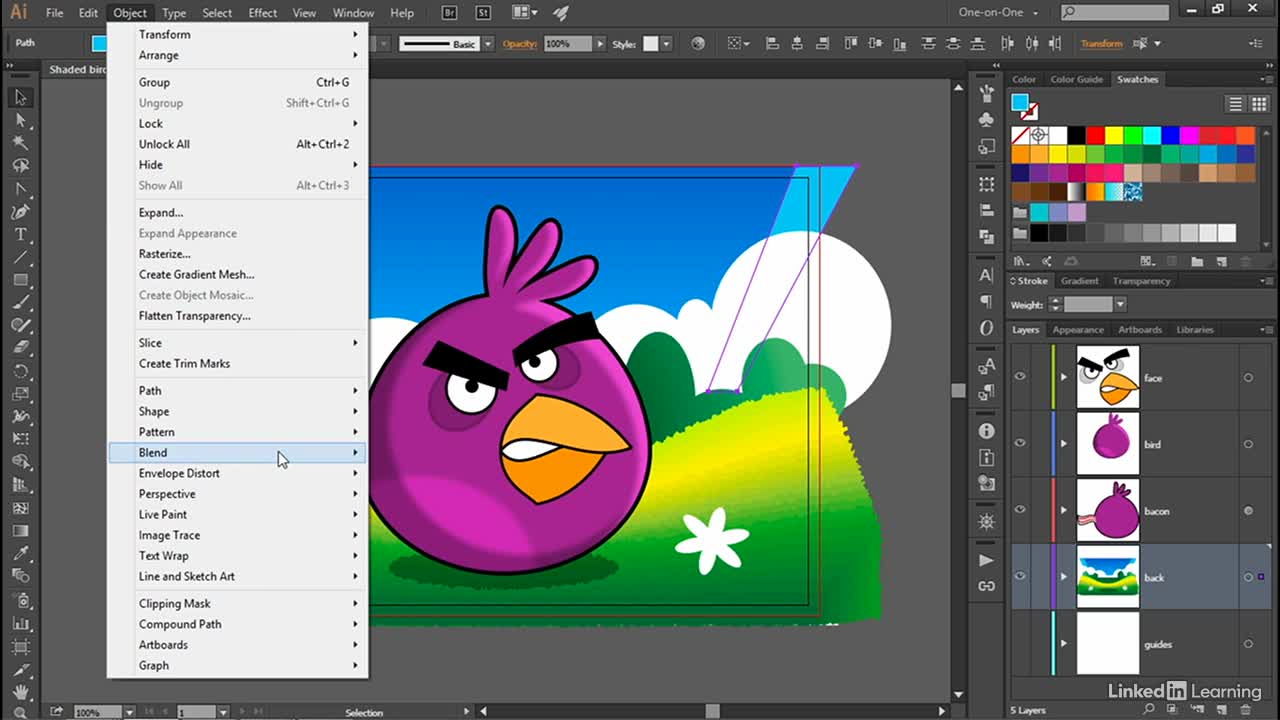Select the Rectangle tool
This screenshot has width=1280, height=720.
[20, 280]
